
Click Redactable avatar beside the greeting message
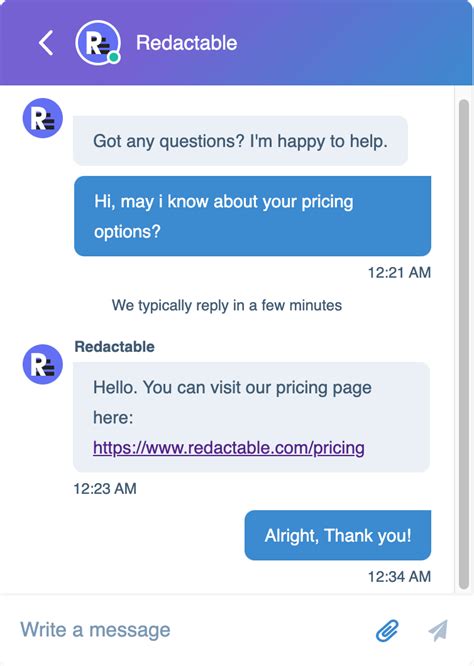[42, 118]
